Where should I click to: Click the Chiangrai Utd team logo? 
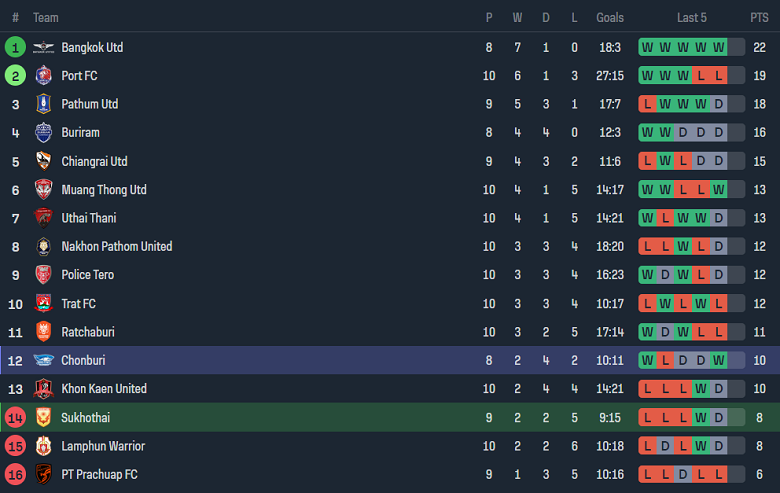pos(43,161)
